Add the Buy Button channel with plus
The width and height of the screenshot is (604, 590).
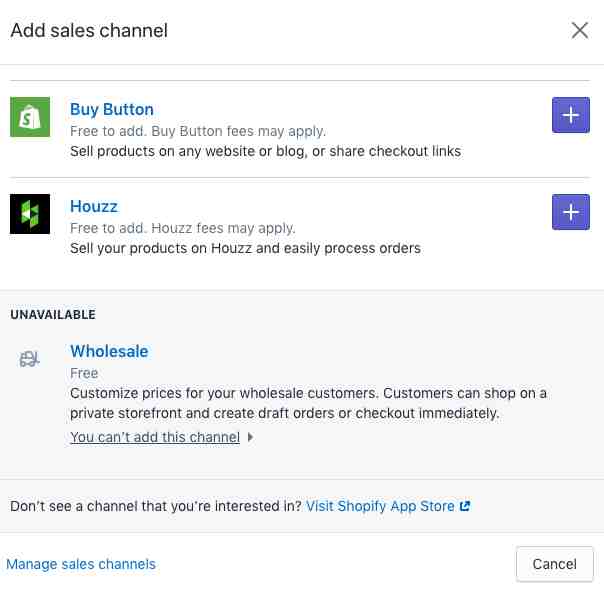coord(570,115)
